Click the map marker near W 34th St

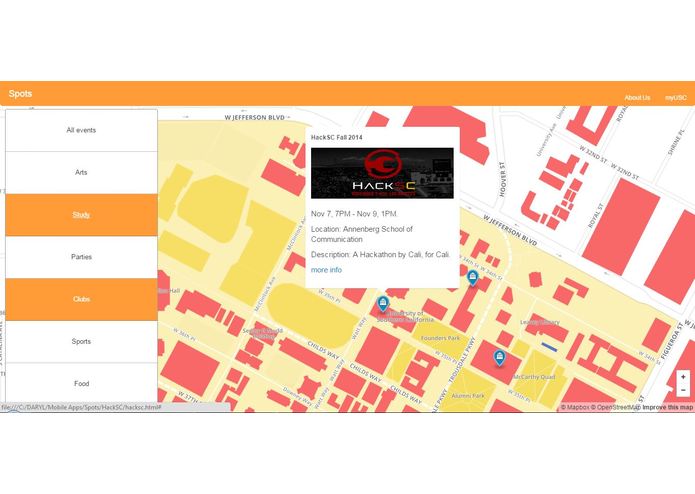473,278
